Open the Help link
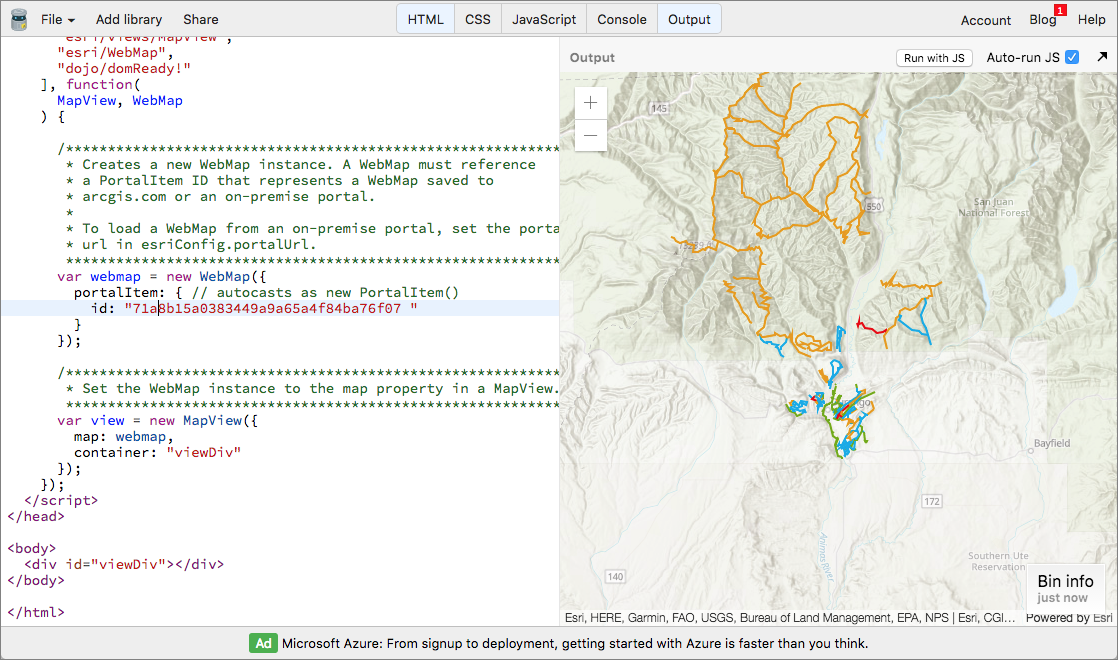Image resolution: width=1118 pixels, height=660 pixels. (1092, 20)
